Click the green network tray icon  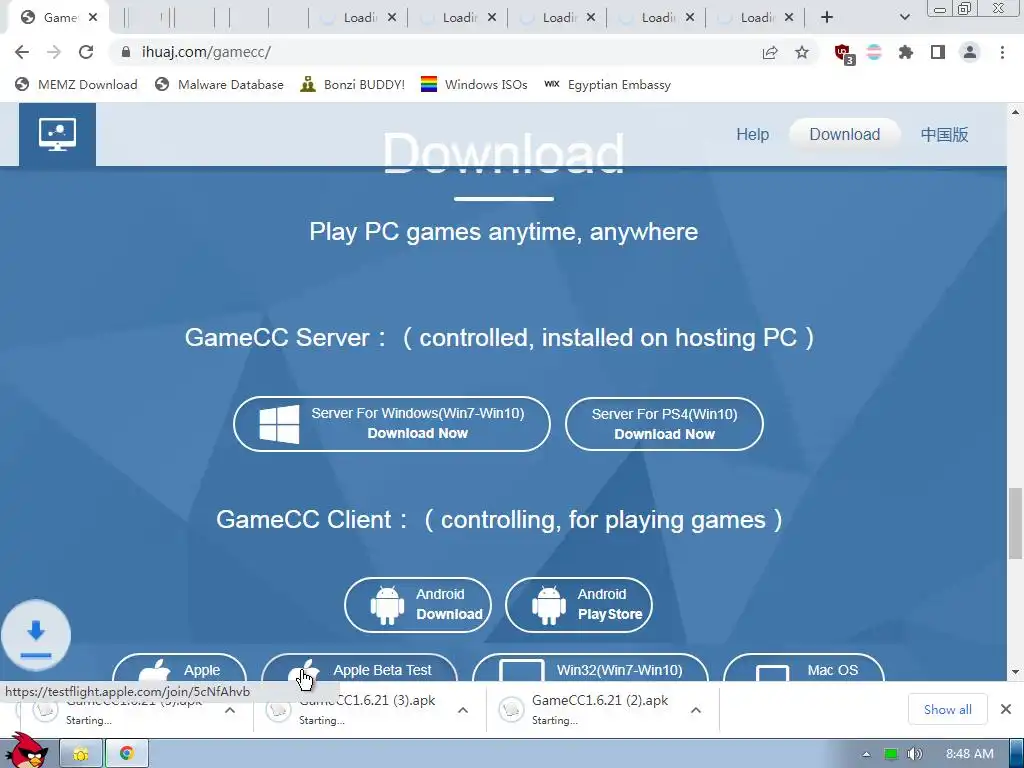[891, 754]
